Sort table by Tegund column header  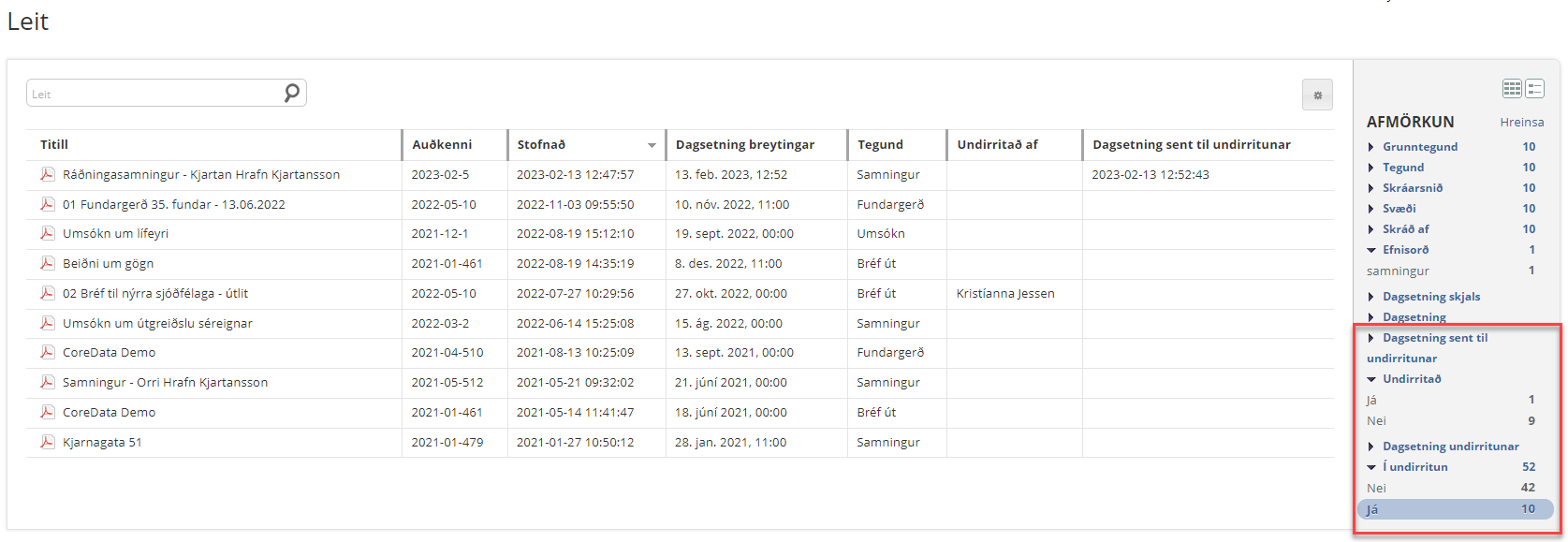point(880,145)
